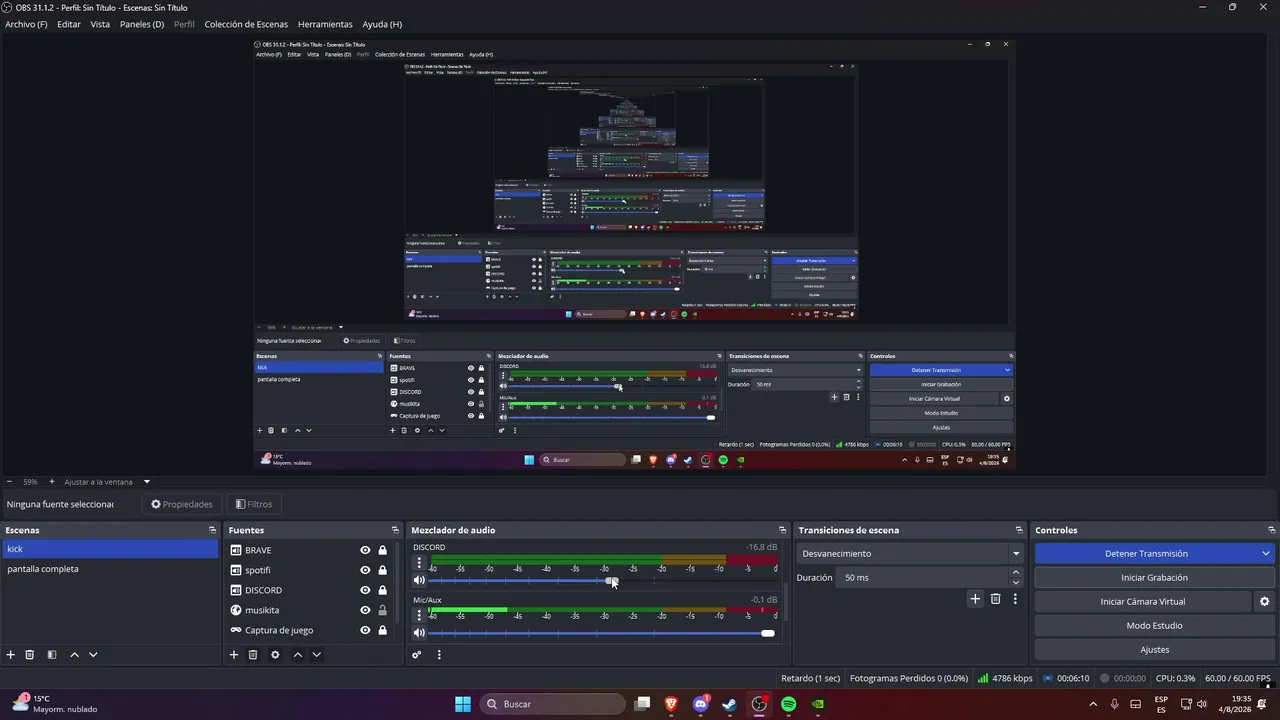Remove the scene transition with the trash icon
Image resolution: width=1280 pixels, height=720 pixels.
pos(995,599)
